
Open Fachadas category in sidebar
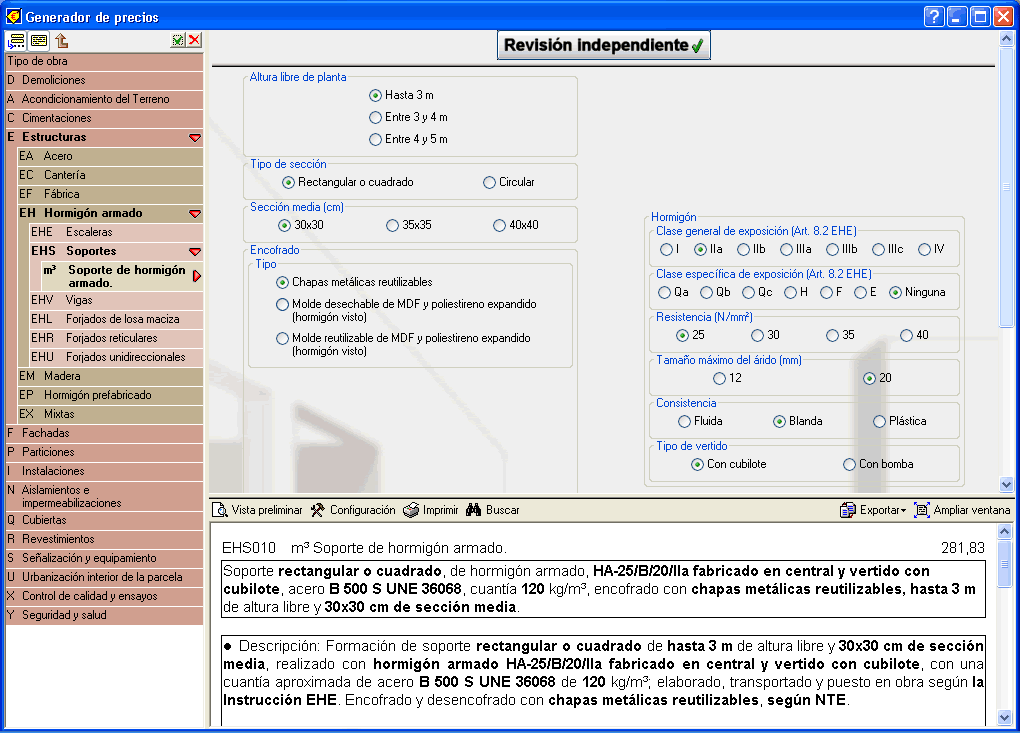pos(45,433)
